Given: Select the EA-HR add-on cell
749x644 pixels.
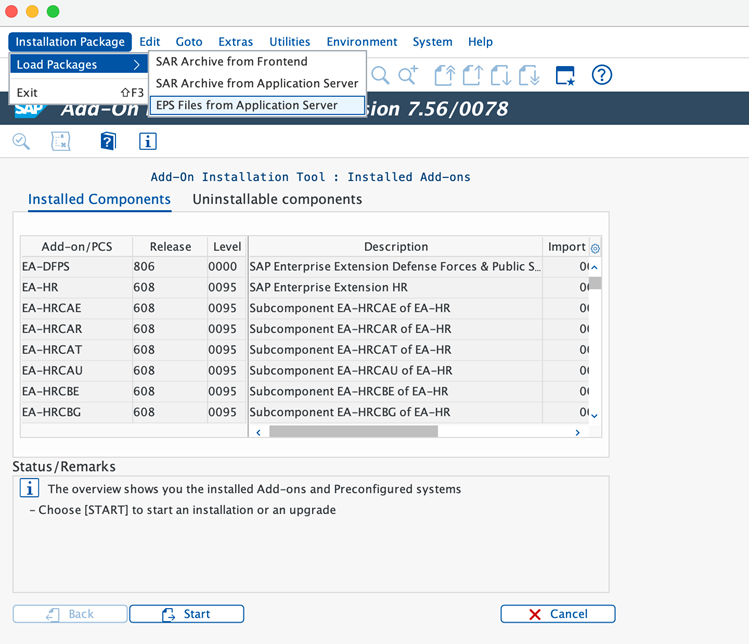Looking at the screenshot, I should point(76,288).
